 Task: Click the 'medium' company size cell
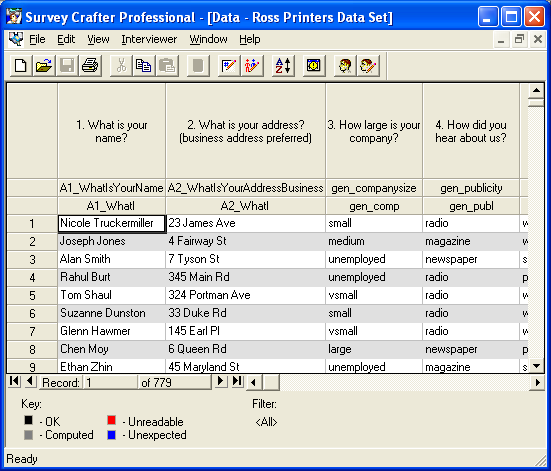(374, 241)
